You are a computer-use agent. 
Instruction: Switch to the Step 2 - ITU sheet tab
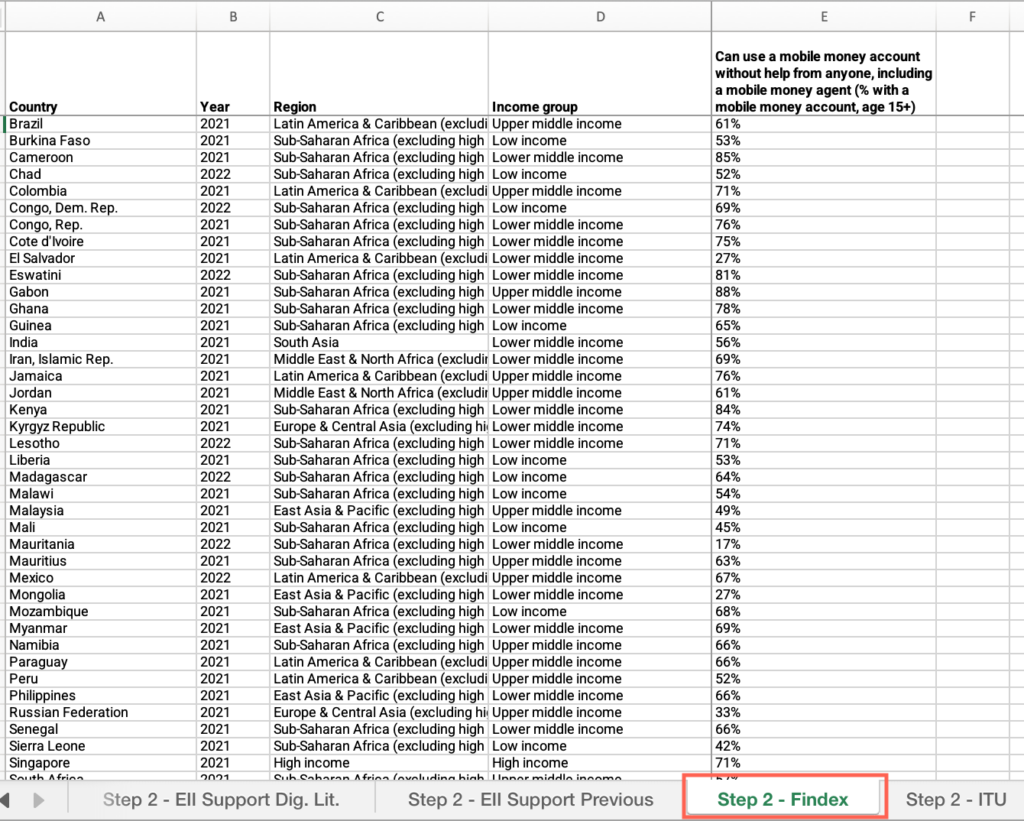coord(955,799)
